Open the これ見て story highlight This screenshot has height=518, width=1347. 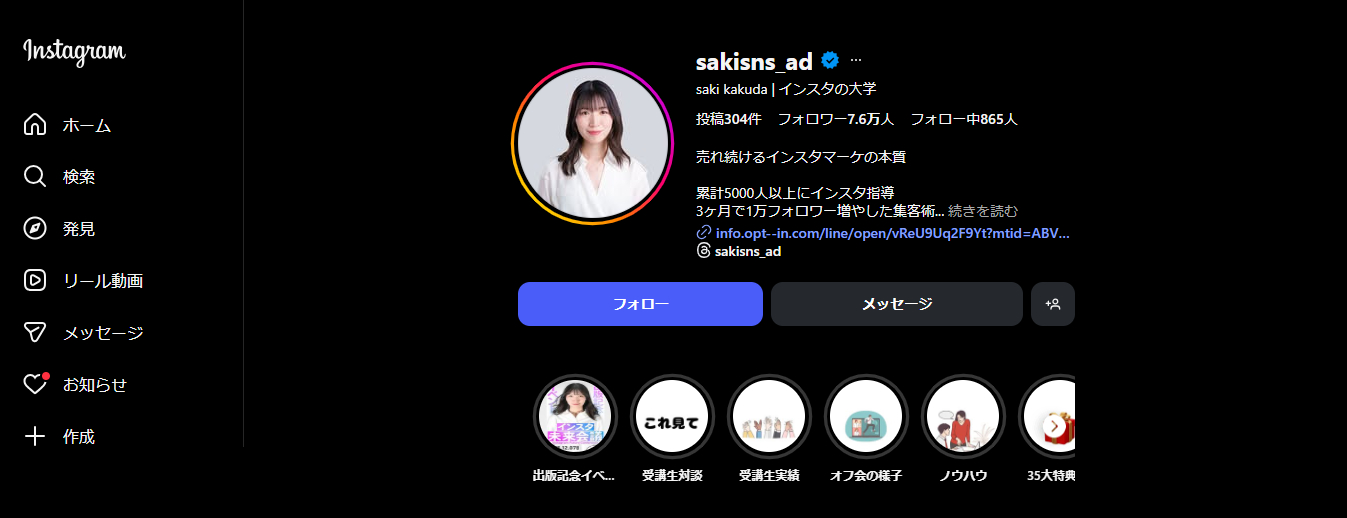(672, 416)
